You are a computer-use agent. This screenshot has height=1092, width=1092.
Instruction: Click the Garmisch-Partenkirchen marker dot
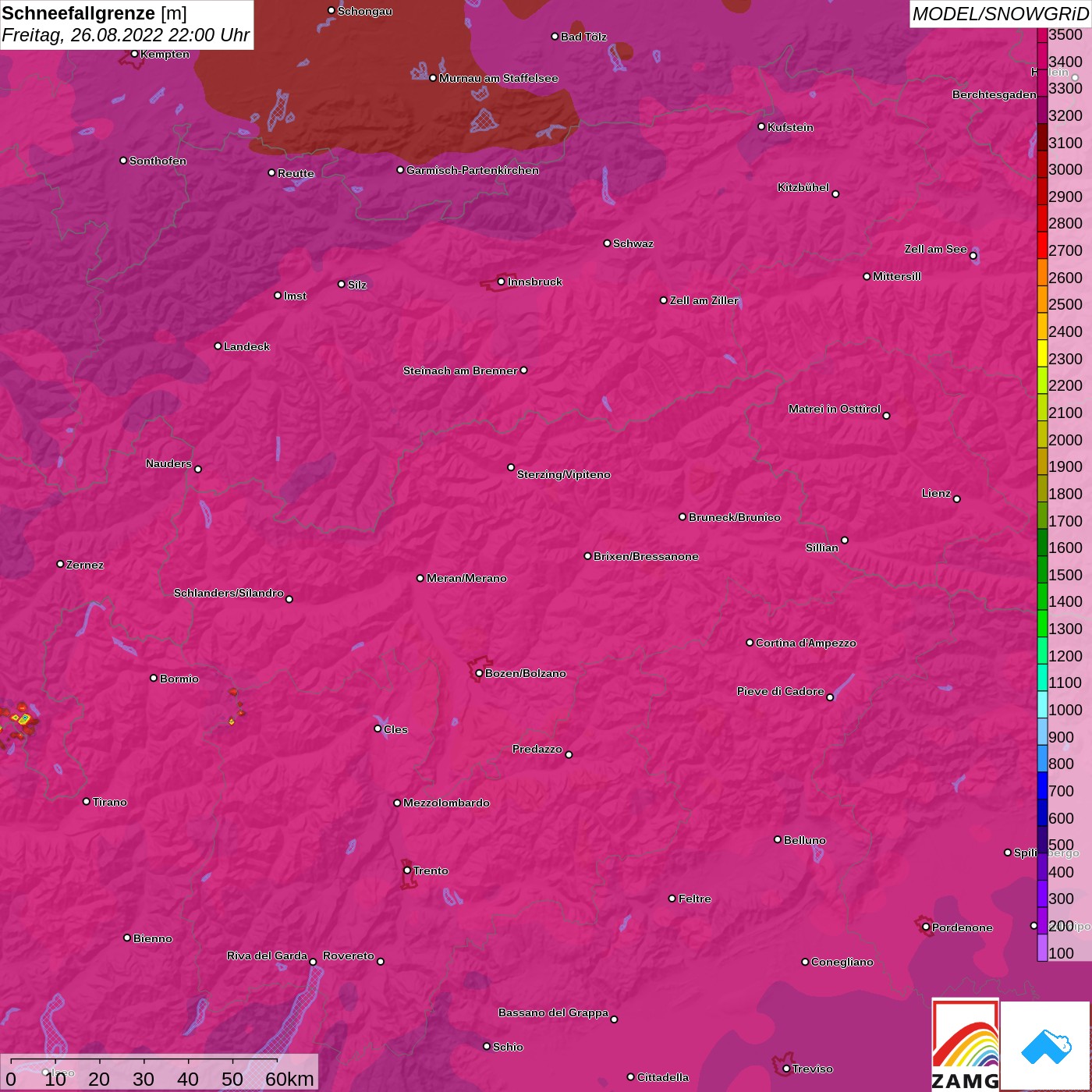(x=400, y=170)
